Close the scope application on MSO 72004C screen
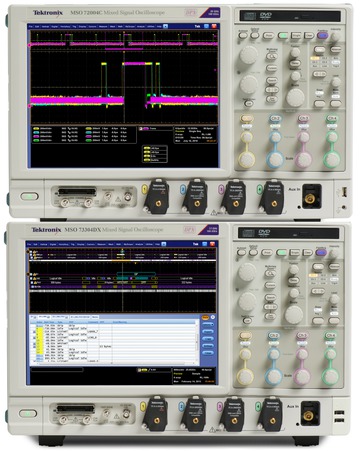This screenshot has width=360, height=451. [x=214, y=26]
